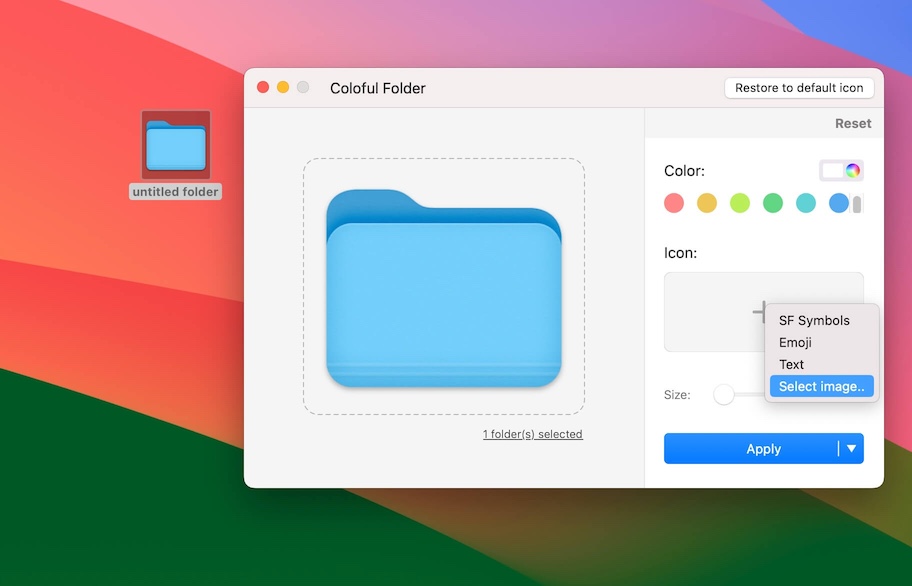Choose the orange-yellow color swatch

click(x=707, y=203)
